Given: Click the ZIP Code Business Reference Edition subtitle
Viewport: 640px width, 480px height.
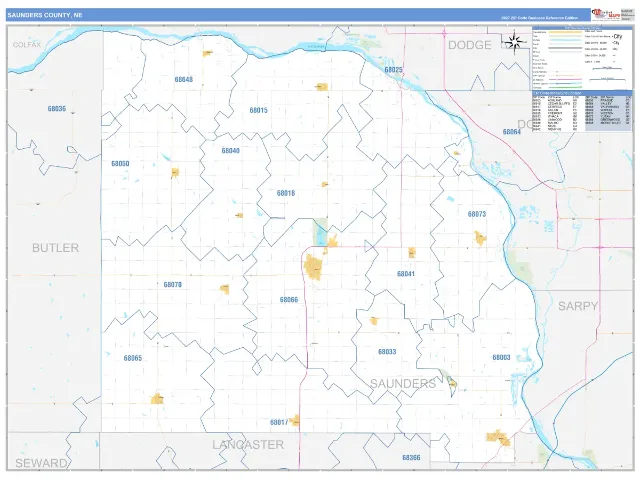Looking at the screenshot, I should 540,18.
